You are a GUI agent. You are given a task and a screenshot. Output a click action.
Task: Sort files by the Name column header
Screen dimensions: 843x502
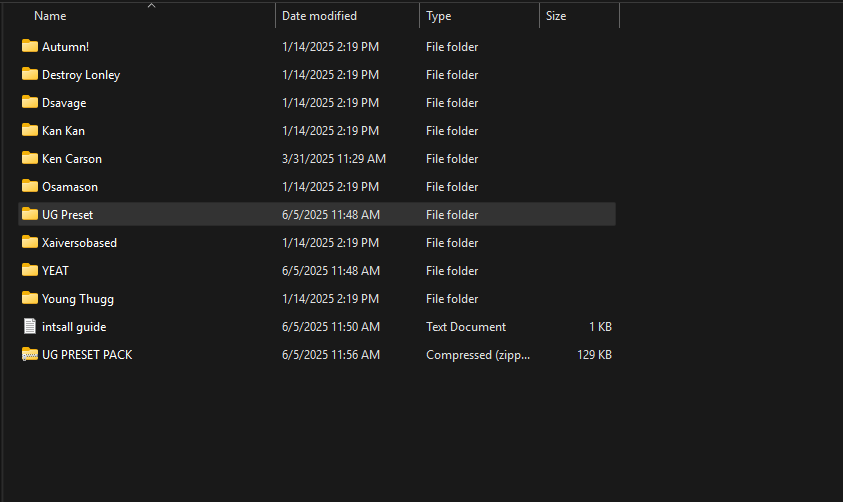click(50, 16)
